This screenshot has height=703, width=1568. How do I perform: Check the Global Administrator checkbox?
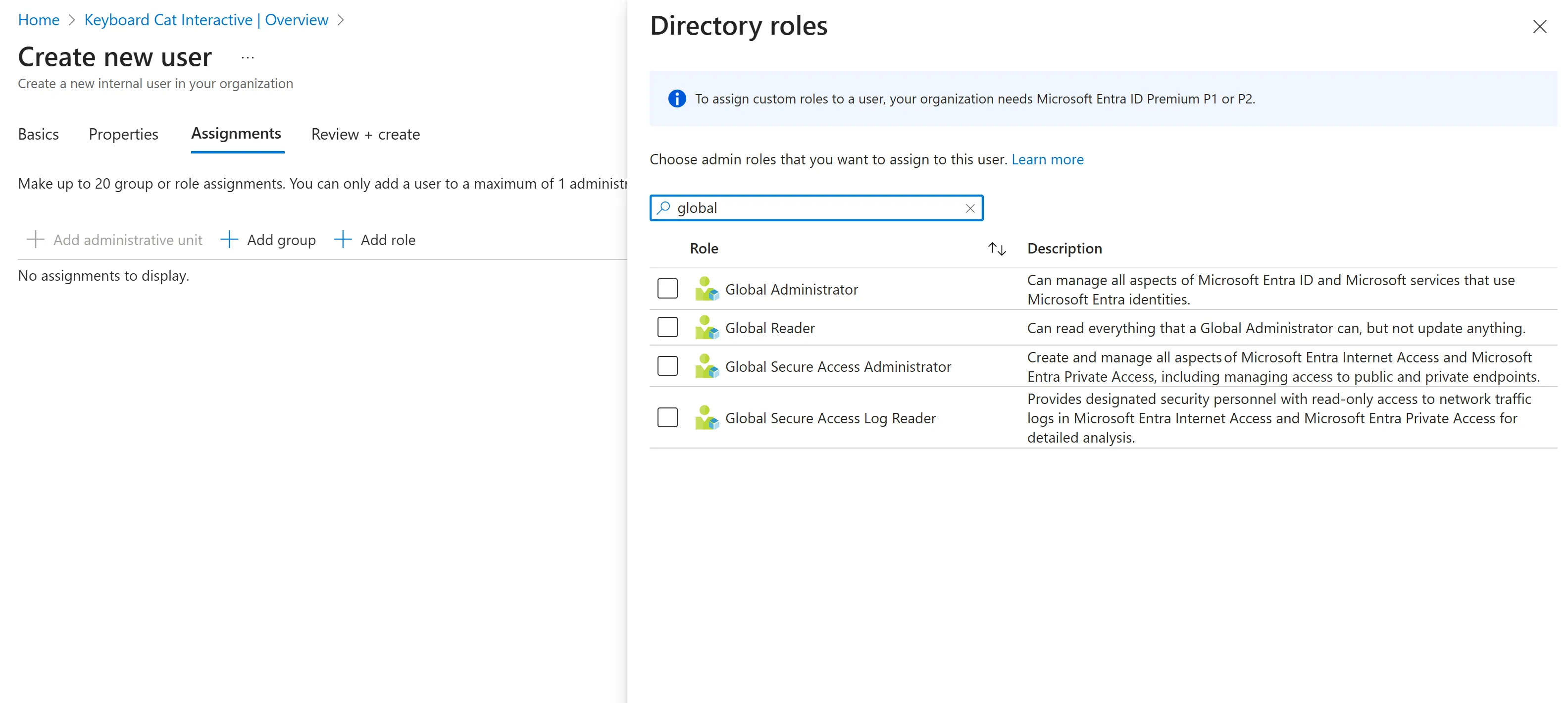coord(667,289)
